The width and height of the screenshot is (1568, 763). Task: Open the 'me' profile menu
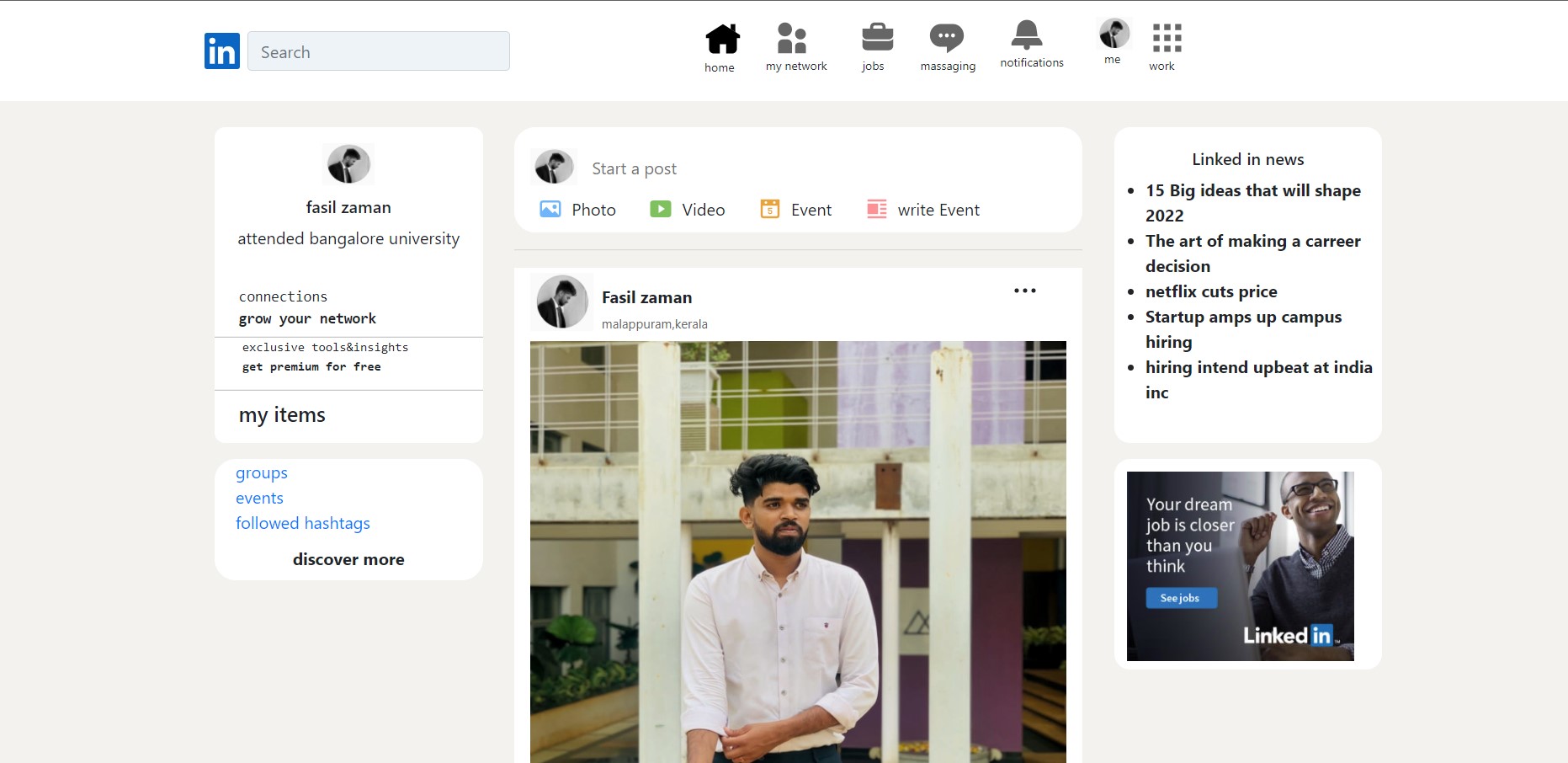(x=1114, y=35)
